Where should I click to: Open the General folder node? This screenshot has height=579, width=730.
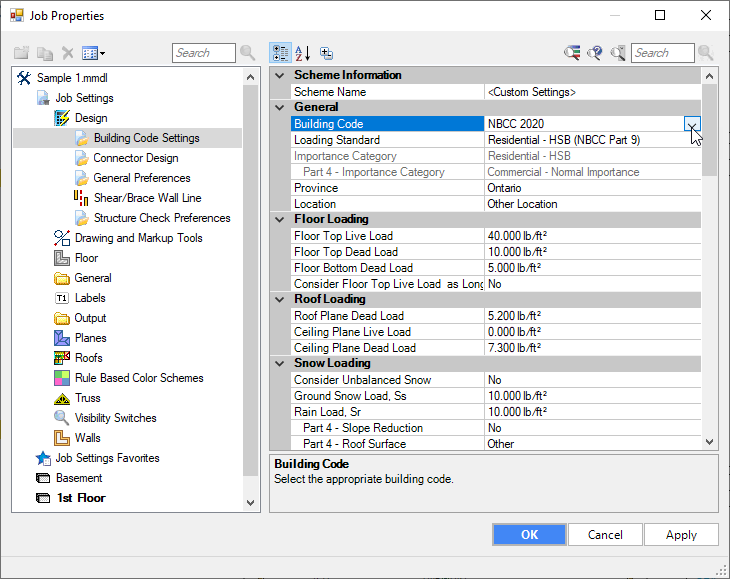(93, 278)
